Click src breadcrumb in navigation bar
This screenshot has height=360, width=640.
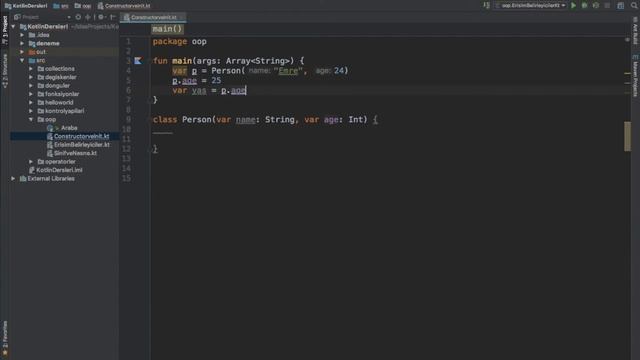61,6
